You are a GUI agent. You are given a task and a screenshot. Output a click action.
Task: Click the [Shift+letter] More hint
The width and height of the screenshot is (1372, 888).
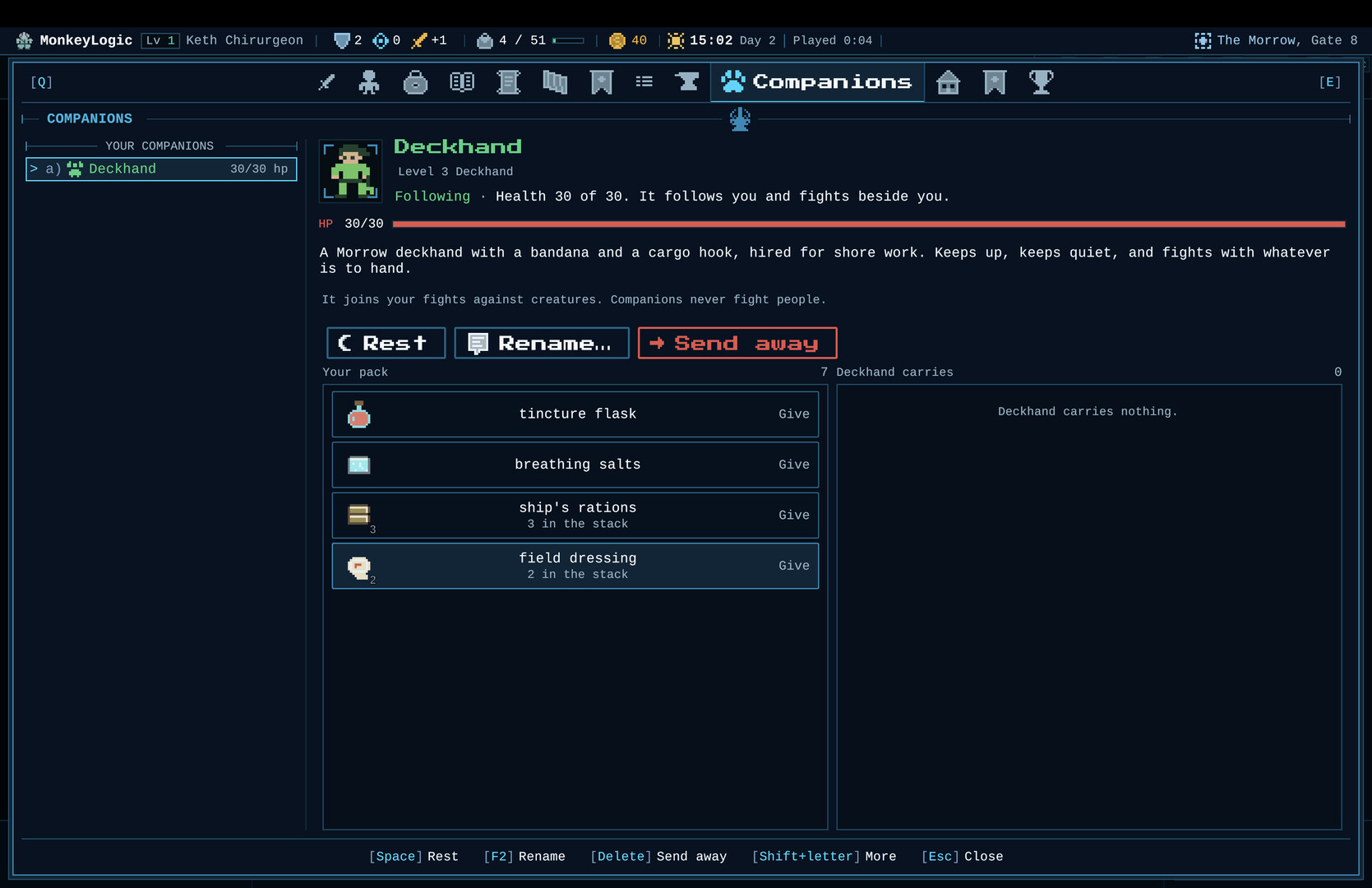tap(824, 857)
